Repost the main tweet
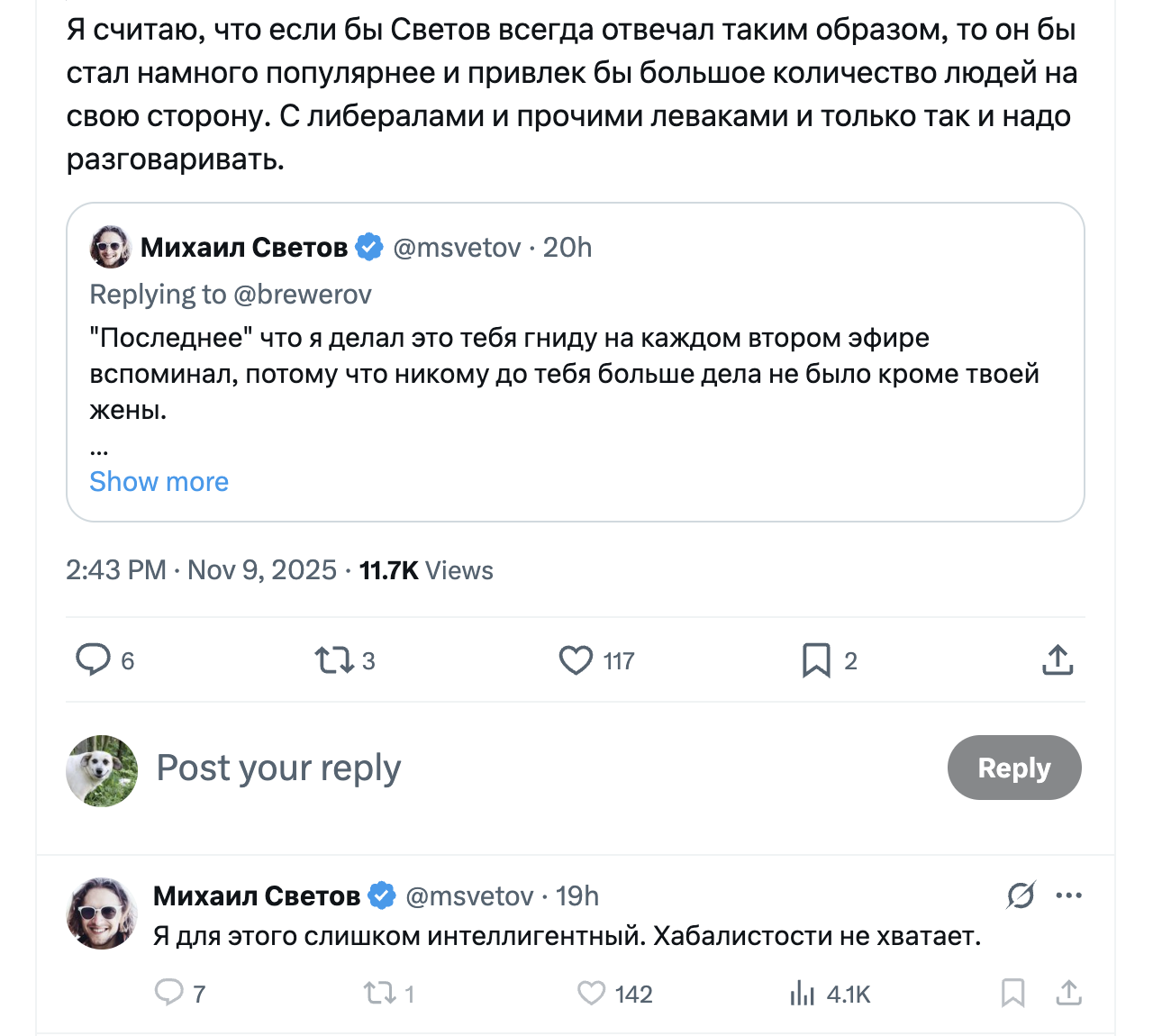Screen dimensions: 1153x1036 point(333,660)
